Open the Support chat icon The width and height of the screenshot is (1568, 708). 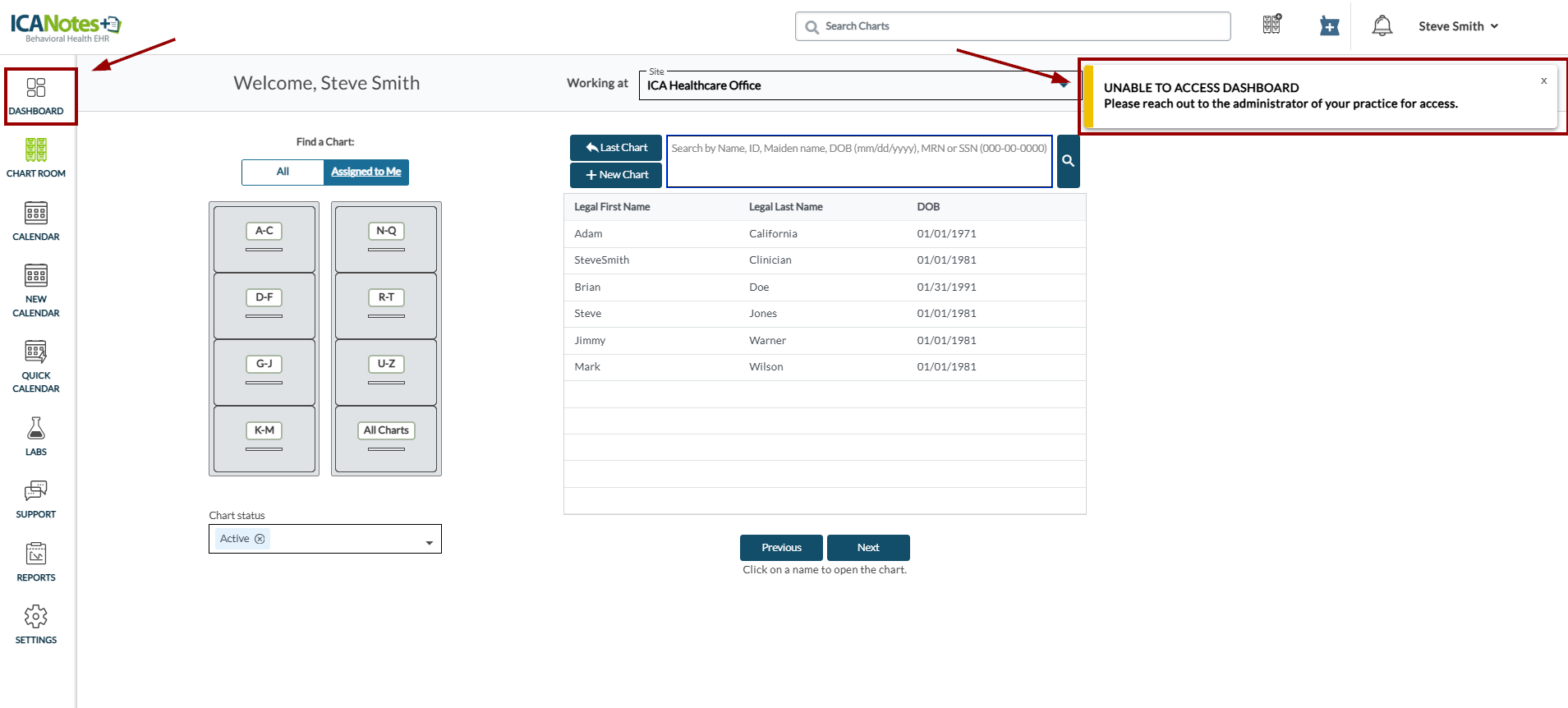coord(36,499)
